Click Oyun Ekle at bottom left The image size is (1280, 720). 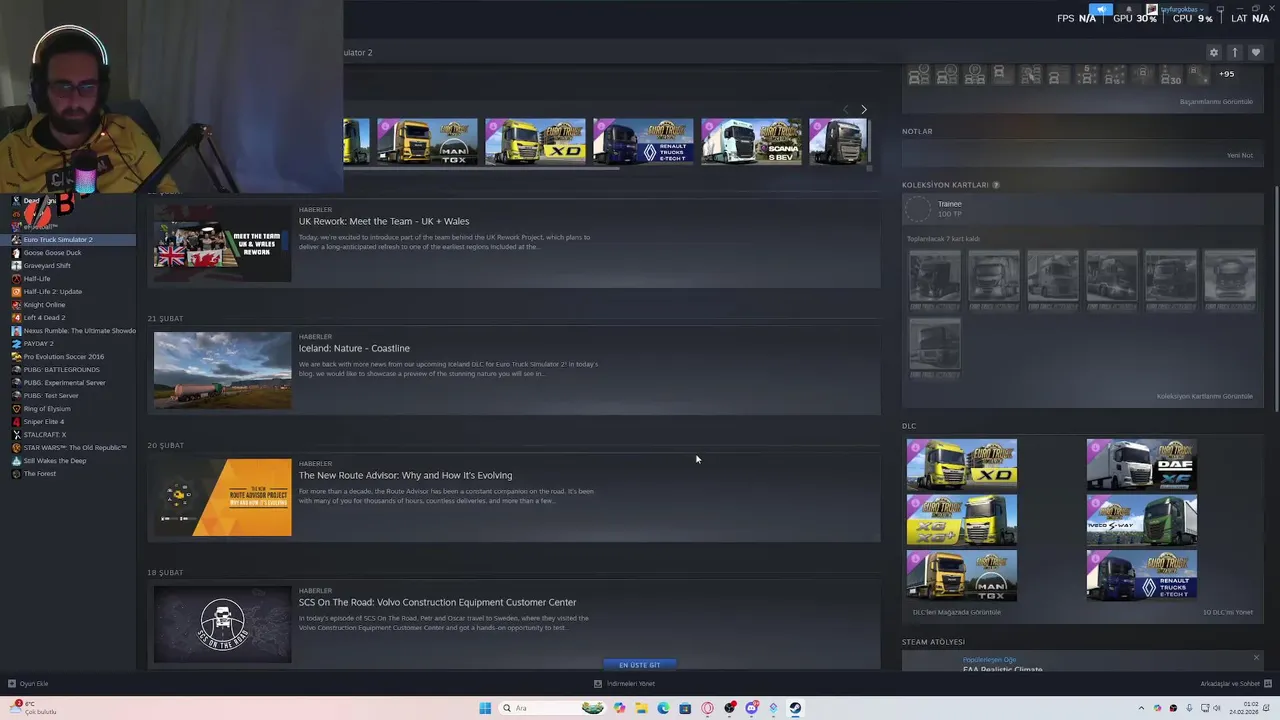pyautogui.click(x=28, y=684)
